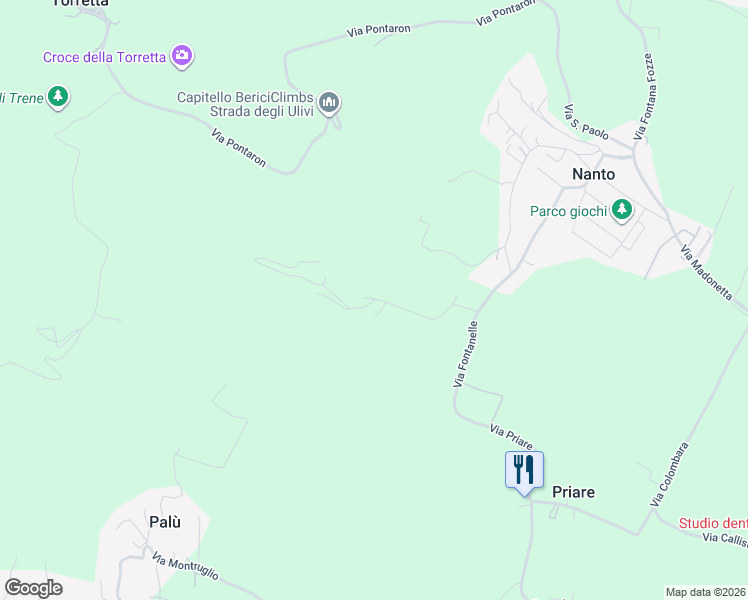Click the Croce della Torretta camera pin
This screenshot has width=748, height=600.
click(182, 56)
